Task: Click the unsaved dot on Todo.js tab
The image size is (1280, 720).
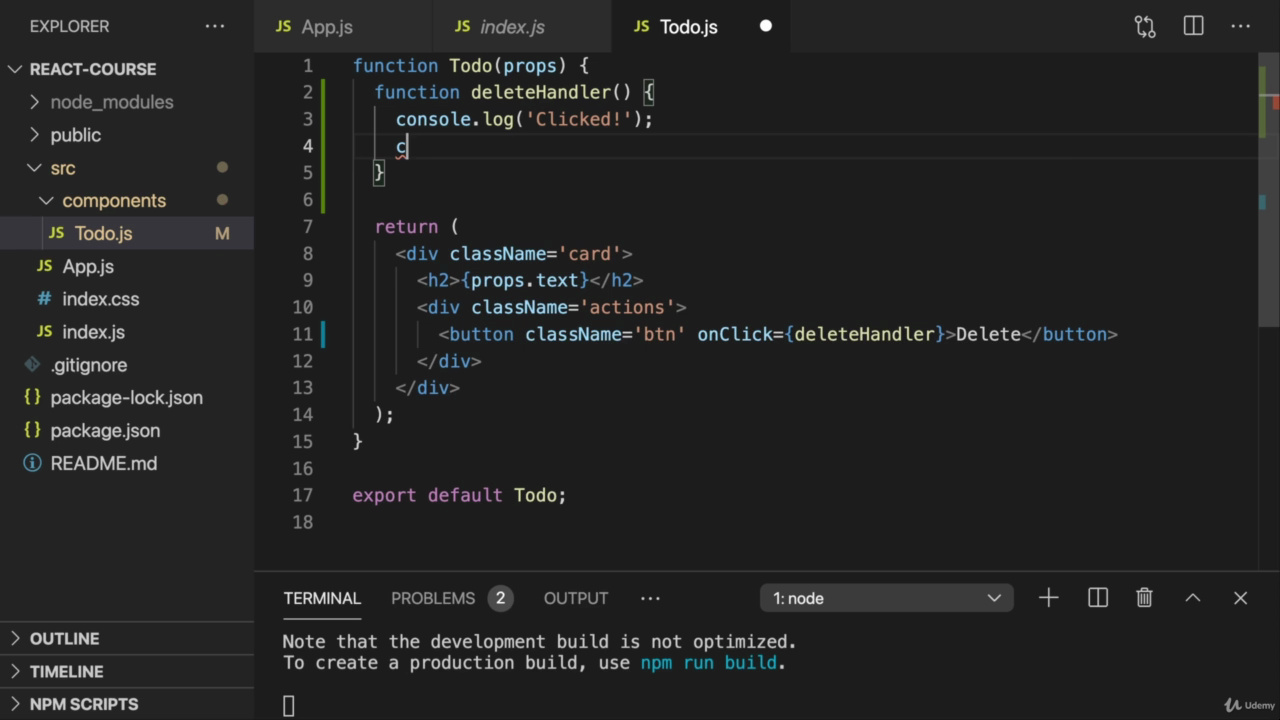Action: [x=766, y=27]
